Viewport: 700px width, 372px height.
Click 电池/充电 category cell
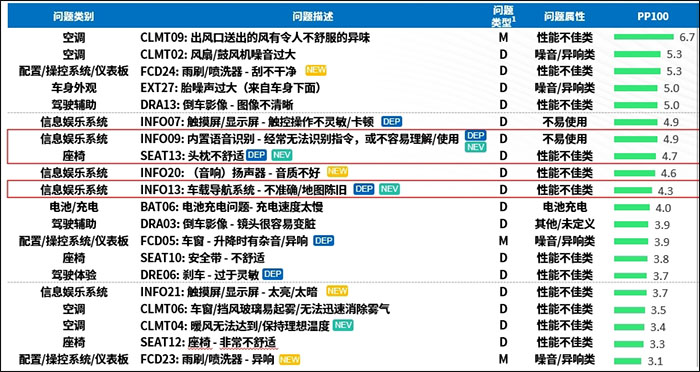pos(74,207)
